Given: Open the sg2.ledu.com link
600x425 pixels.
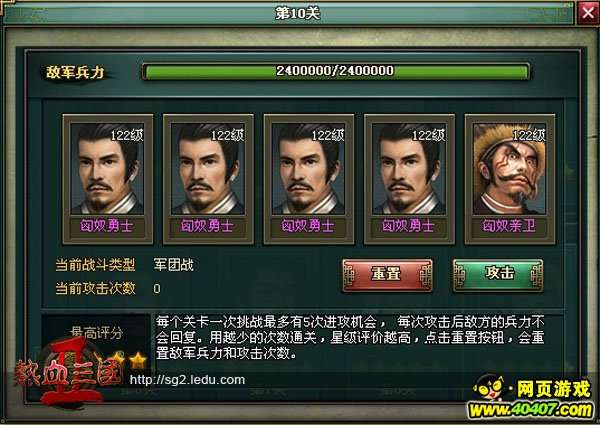Looking at the screenshot, I should click(x=187, y=380).
